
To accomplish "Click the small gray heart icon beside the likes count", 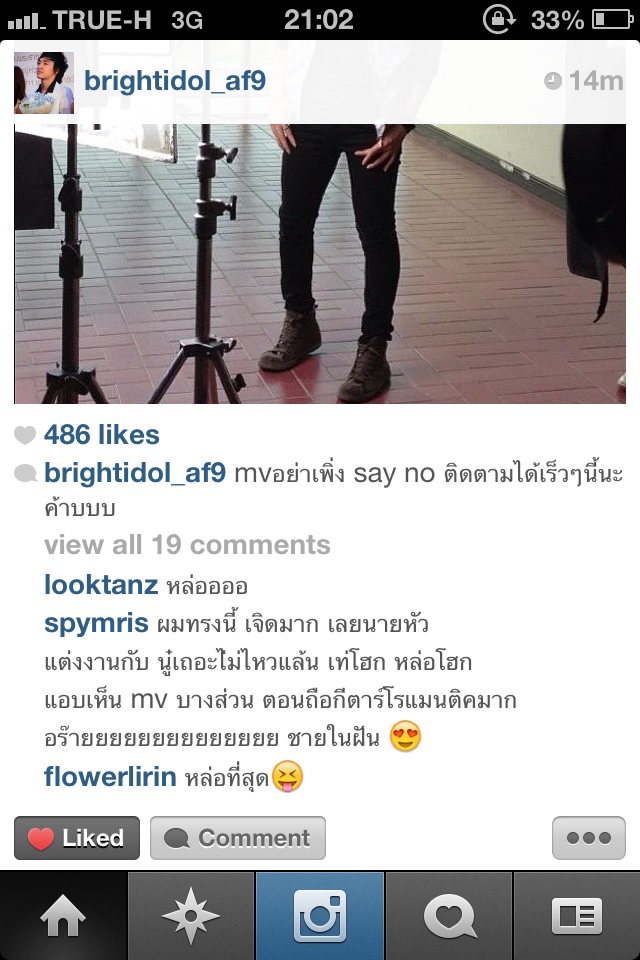I will tap(25, 435).
